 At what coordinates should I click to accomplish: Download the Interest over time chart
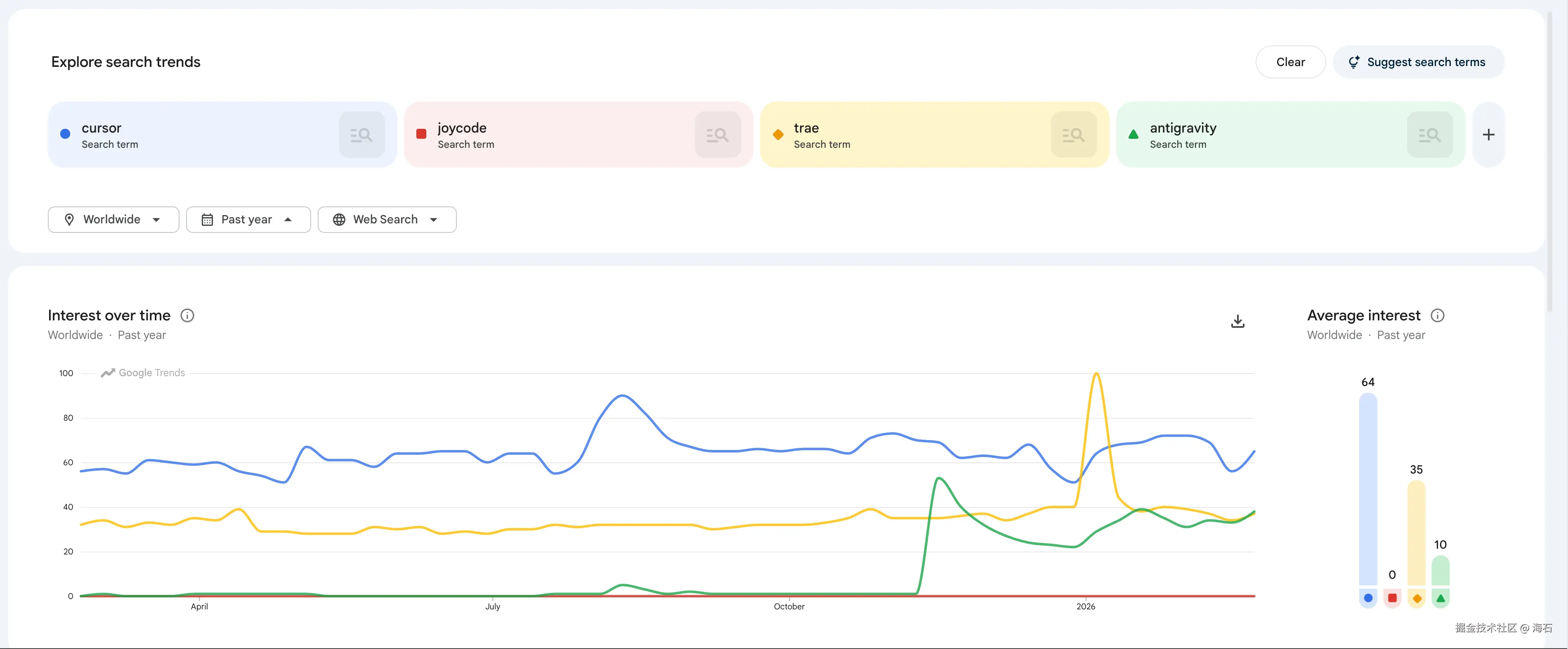tap(1237, 321)
